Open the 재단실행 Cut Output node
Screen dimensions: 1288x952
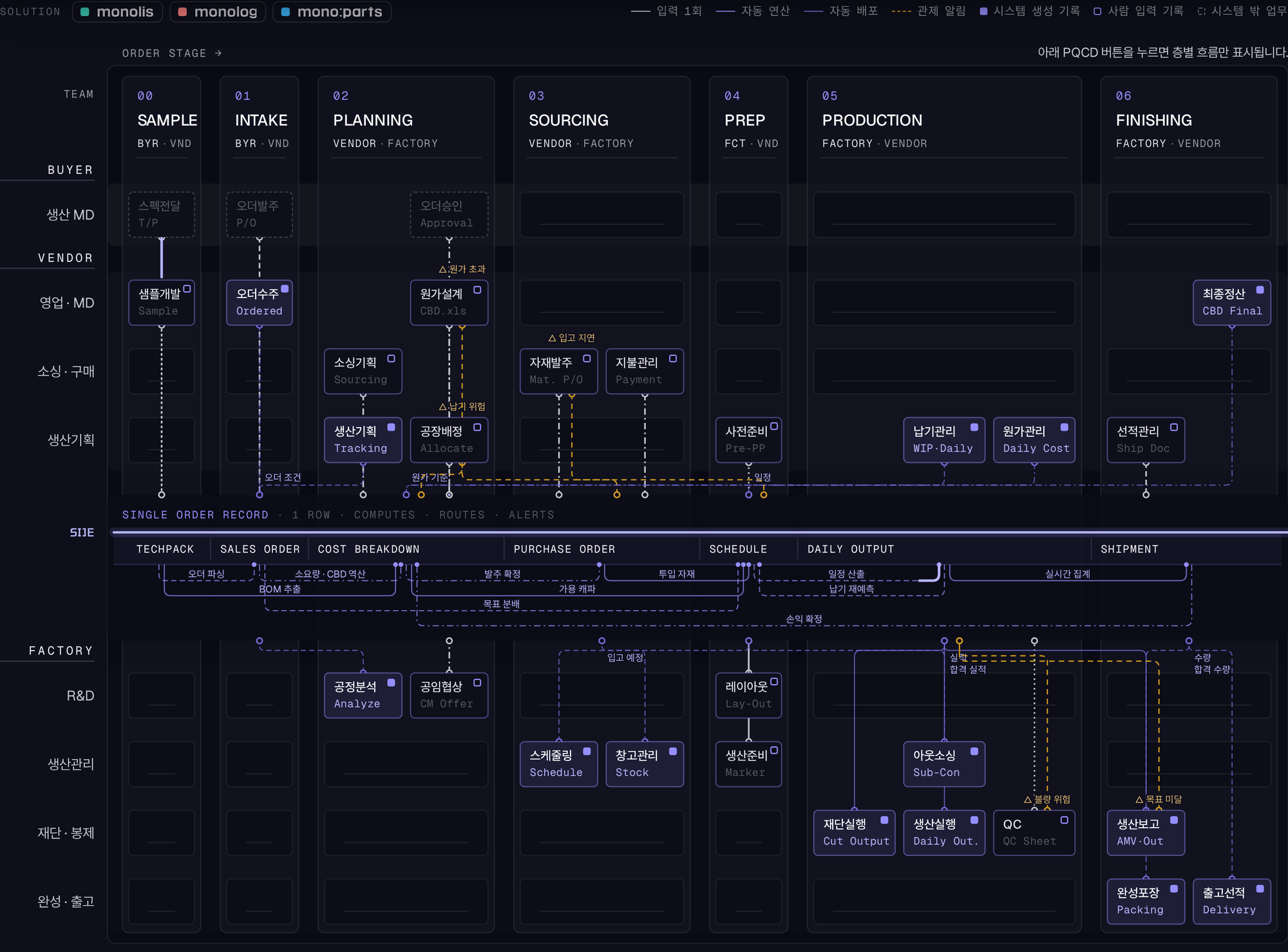855,833
